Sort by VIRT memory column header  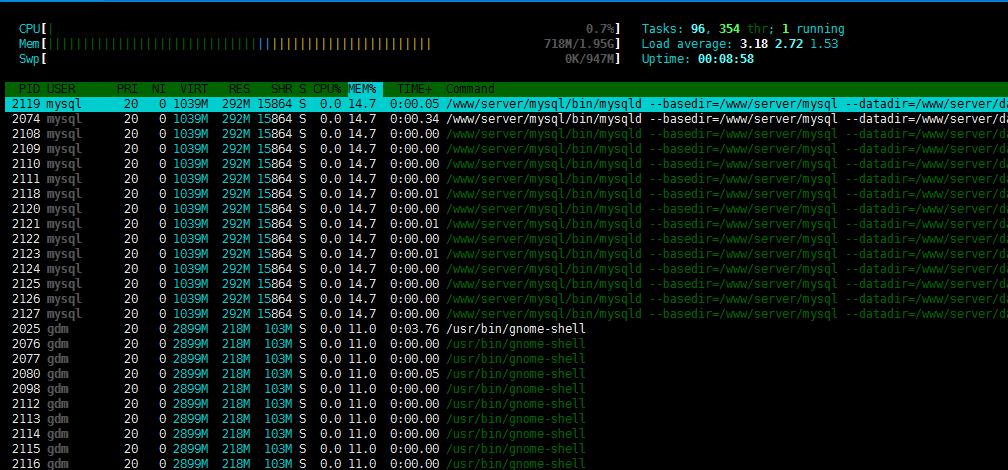tap(194, 89)
